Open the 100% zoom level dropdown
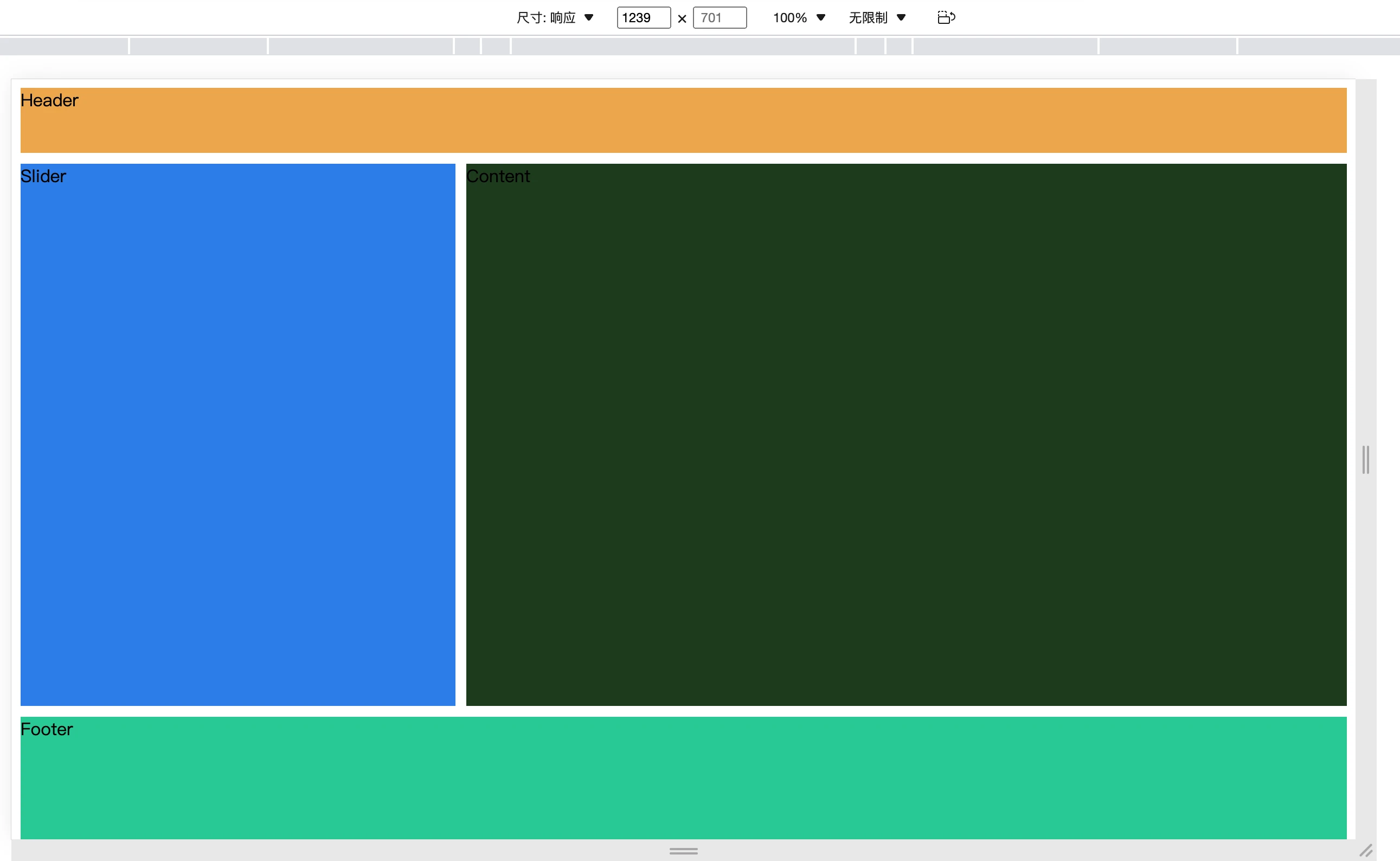 click(x=798, y=18)
